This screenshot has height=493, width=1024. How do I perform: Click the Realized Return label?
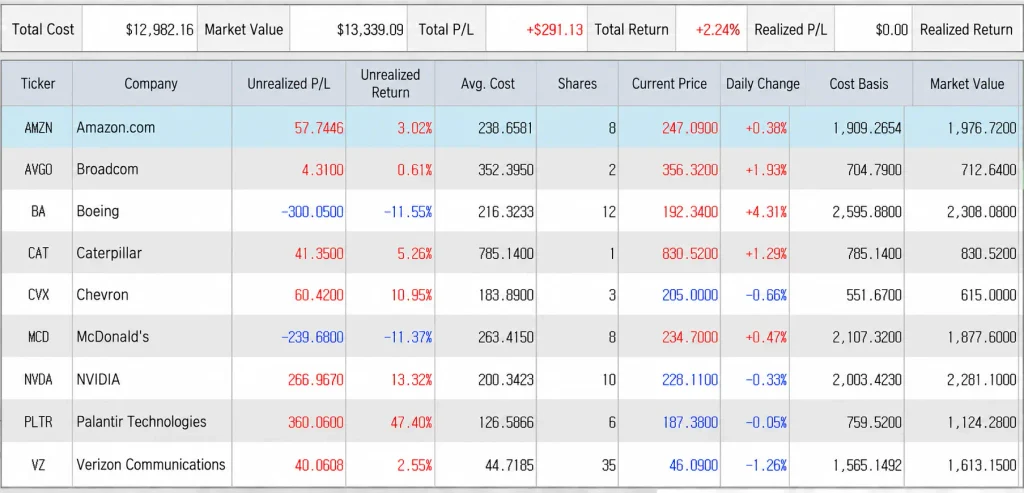pyautogui.click(x=966, y=29)
